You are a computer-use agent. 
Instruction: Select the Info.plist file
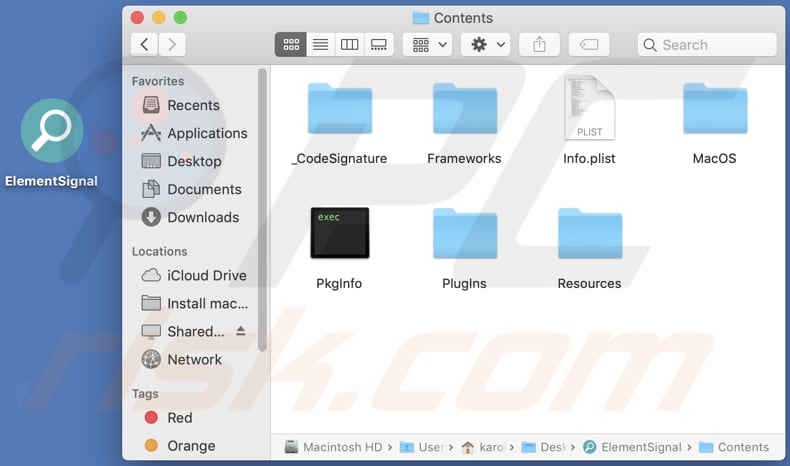(589, 109)
